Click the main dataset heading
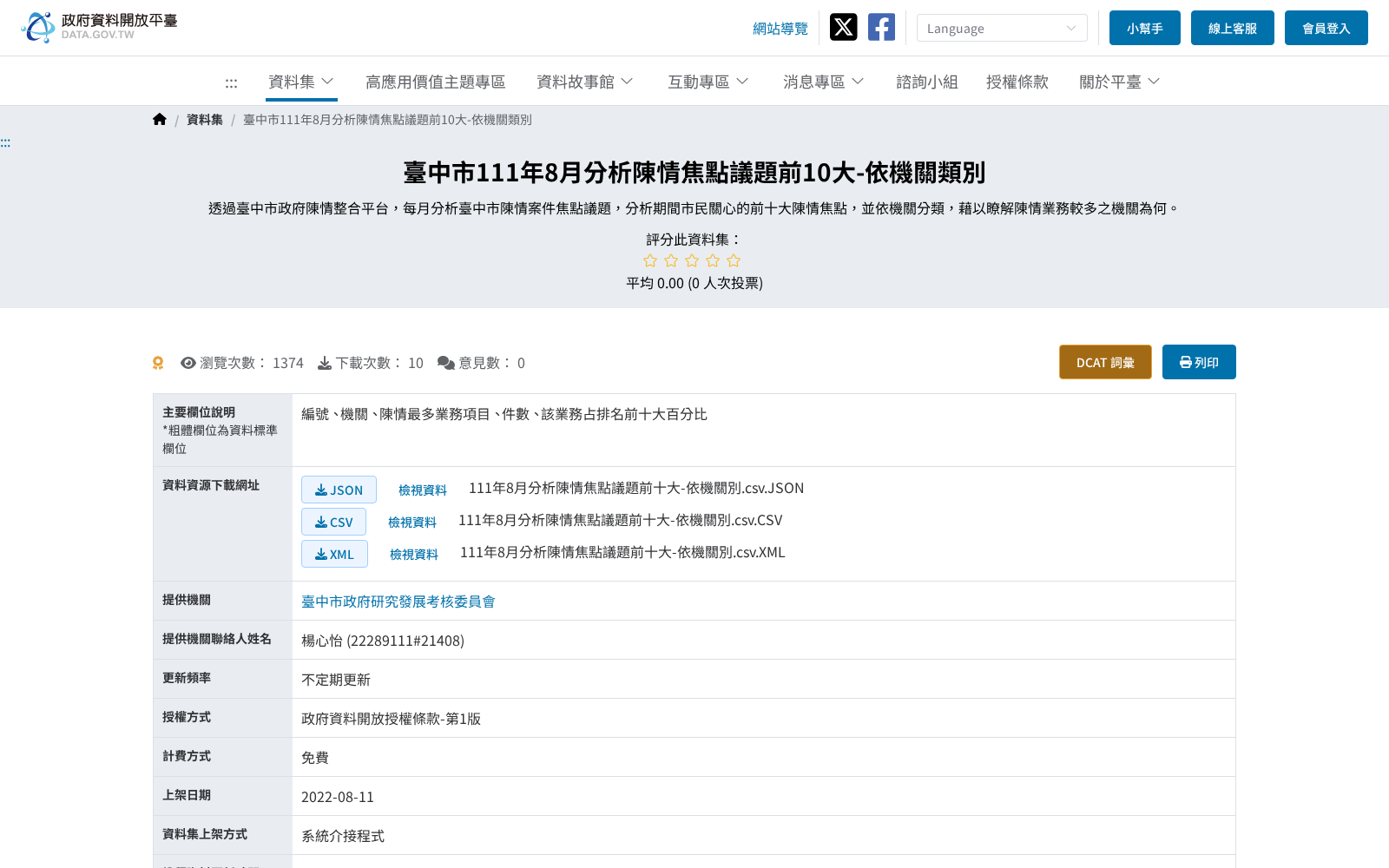Screen dimensions: 1389x868 694,173
